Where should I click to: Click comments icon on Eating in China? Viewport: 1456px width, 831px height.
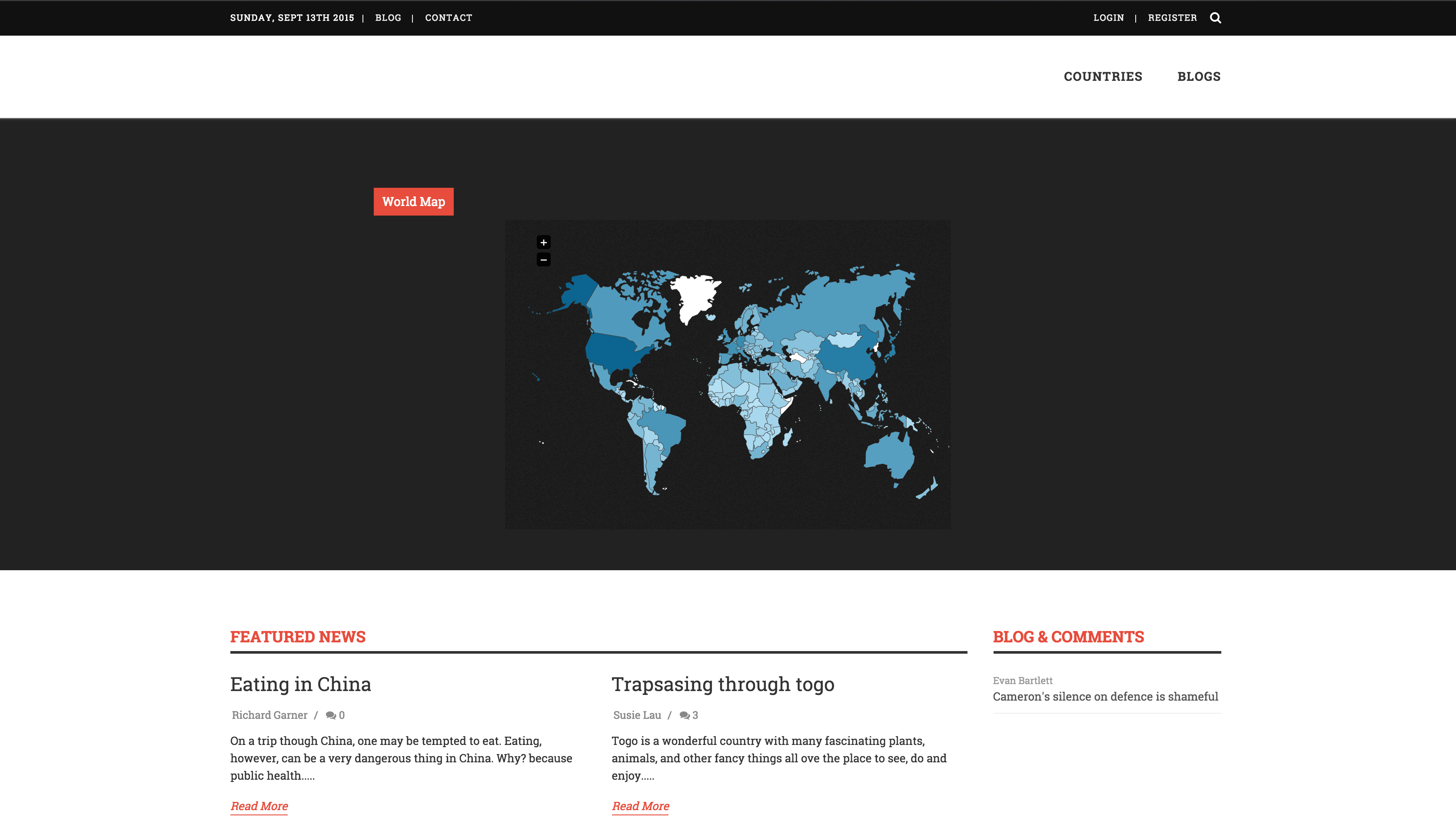pyautogui.click(x=330, y=715)
